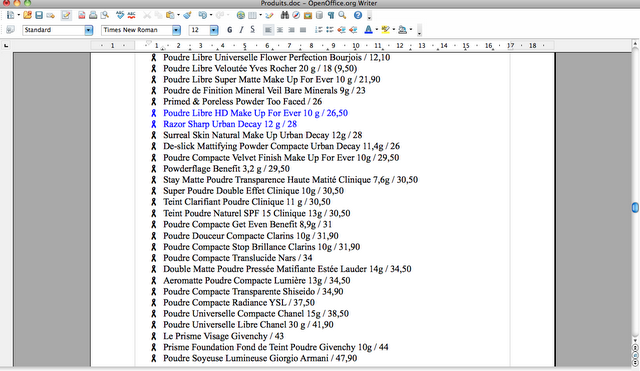Print the file directly icon

[93, 16]
